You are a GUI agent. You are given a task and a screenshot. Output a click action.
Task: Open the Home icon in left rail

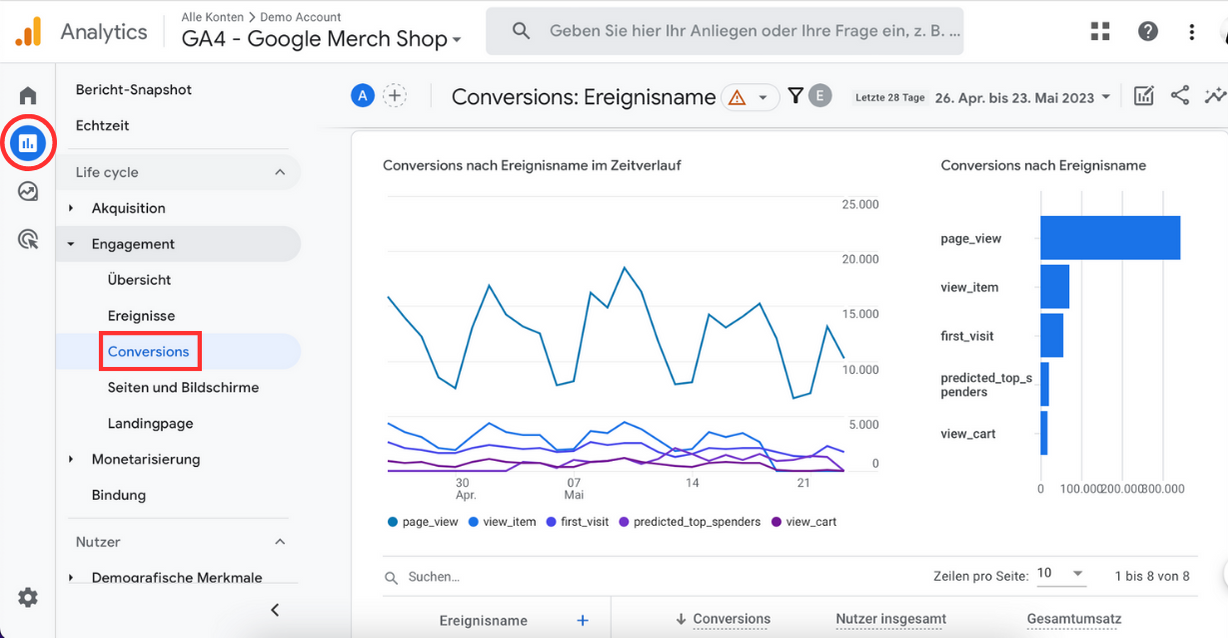28,96
